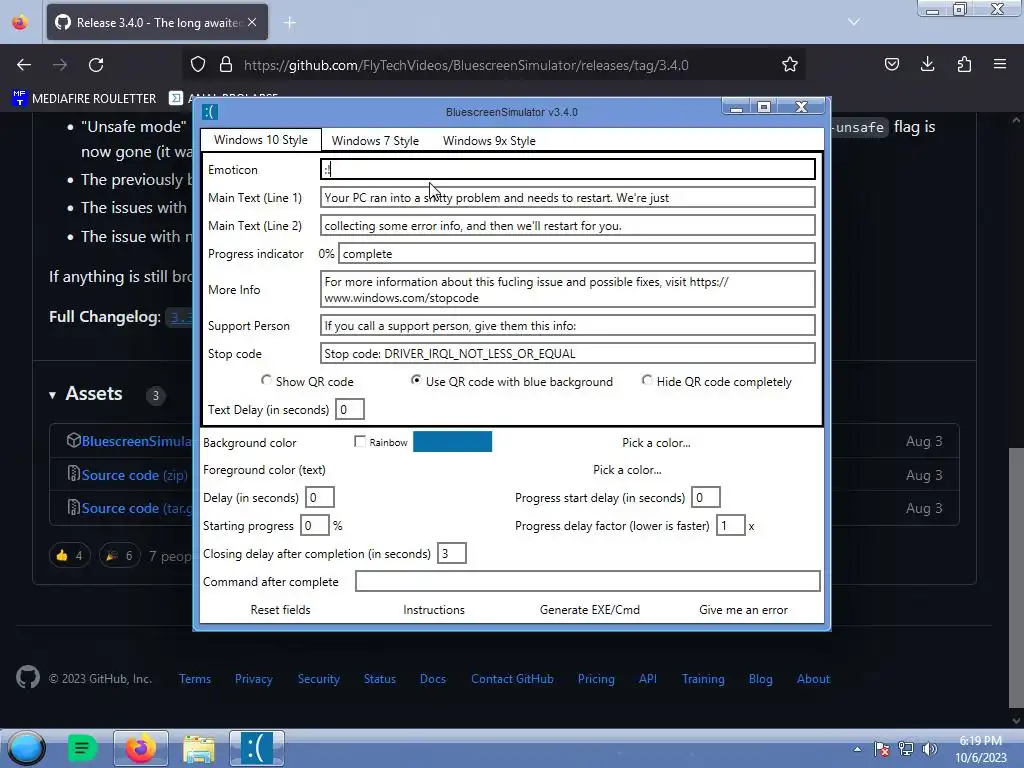1024x768 pixels.
Task: Open the Contact GitHub footer link
Action: tap(512, 679)
